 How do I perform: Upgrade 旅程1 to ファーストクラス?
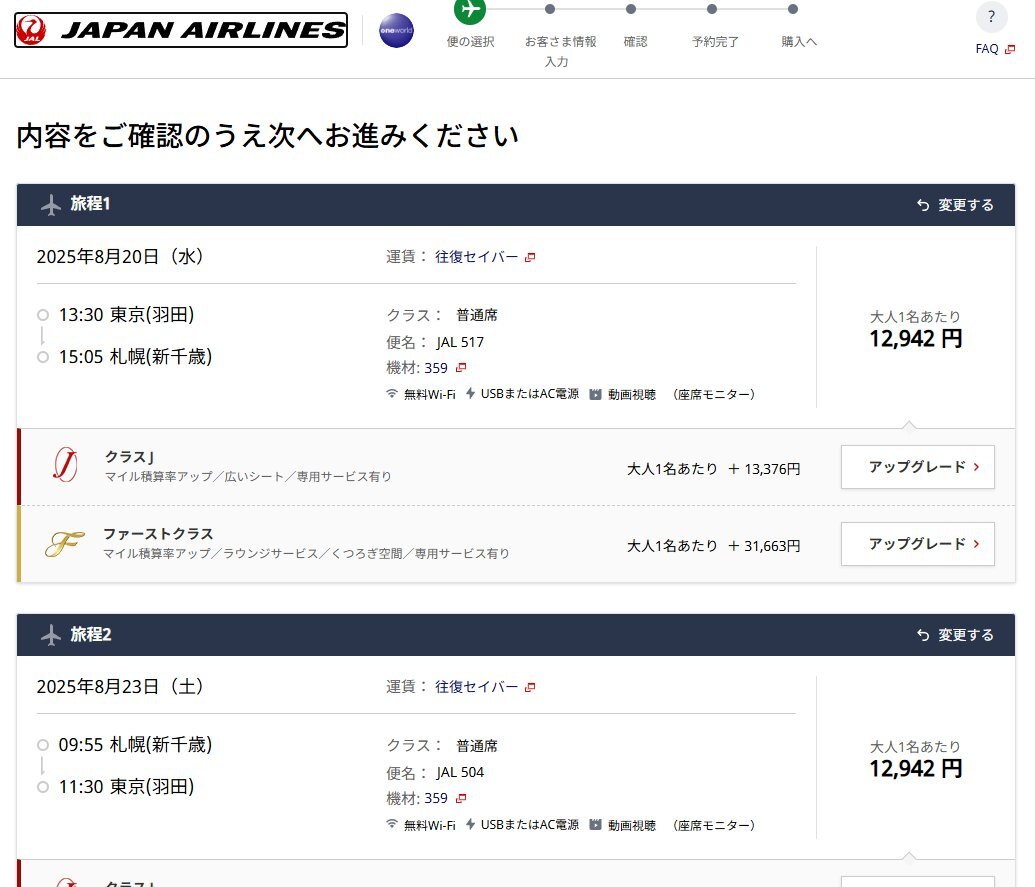click(x=918, y=544)
